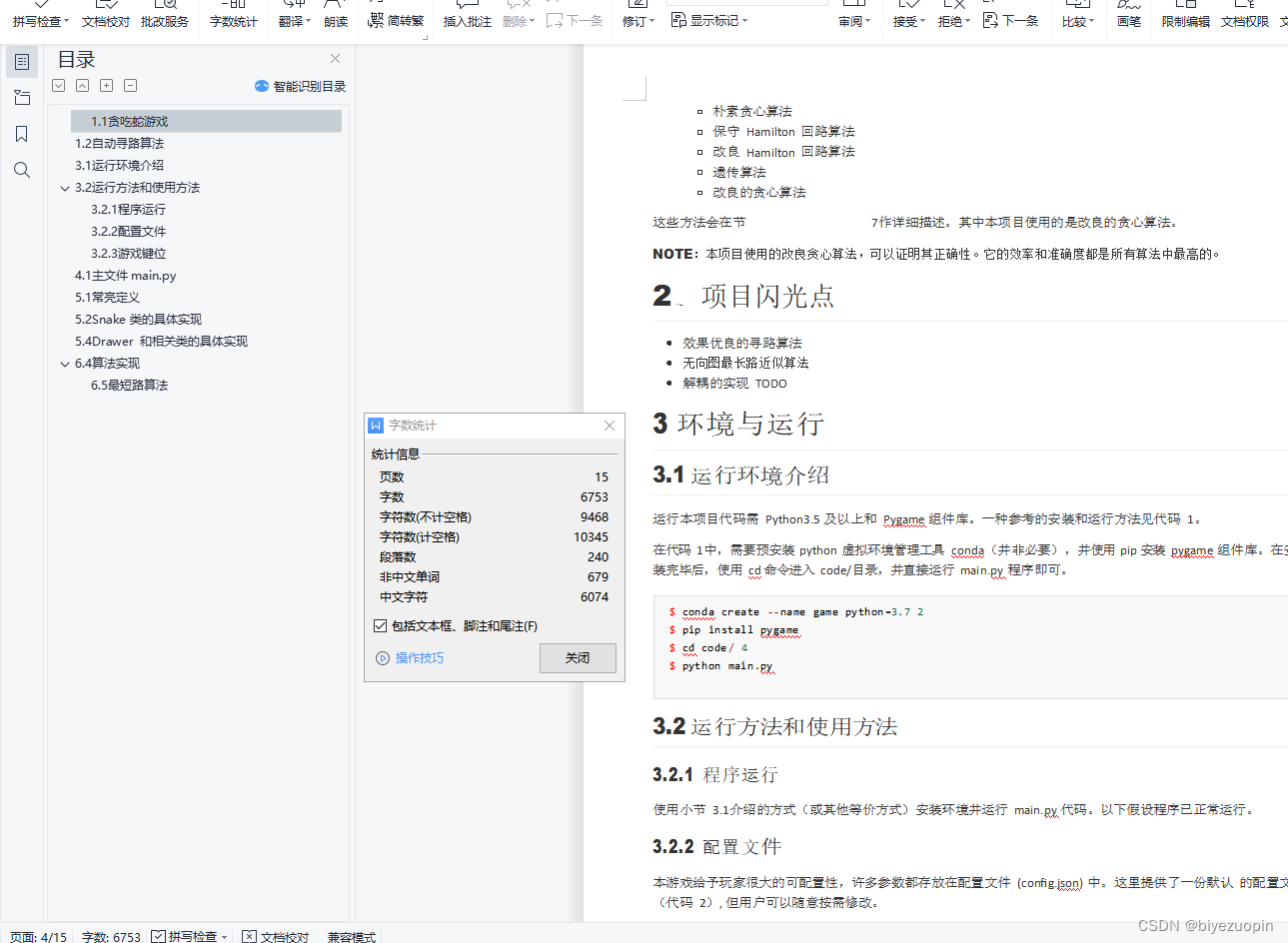
Task: Open the search magnifier icon in left sidebar
Action: click(22, 170)
